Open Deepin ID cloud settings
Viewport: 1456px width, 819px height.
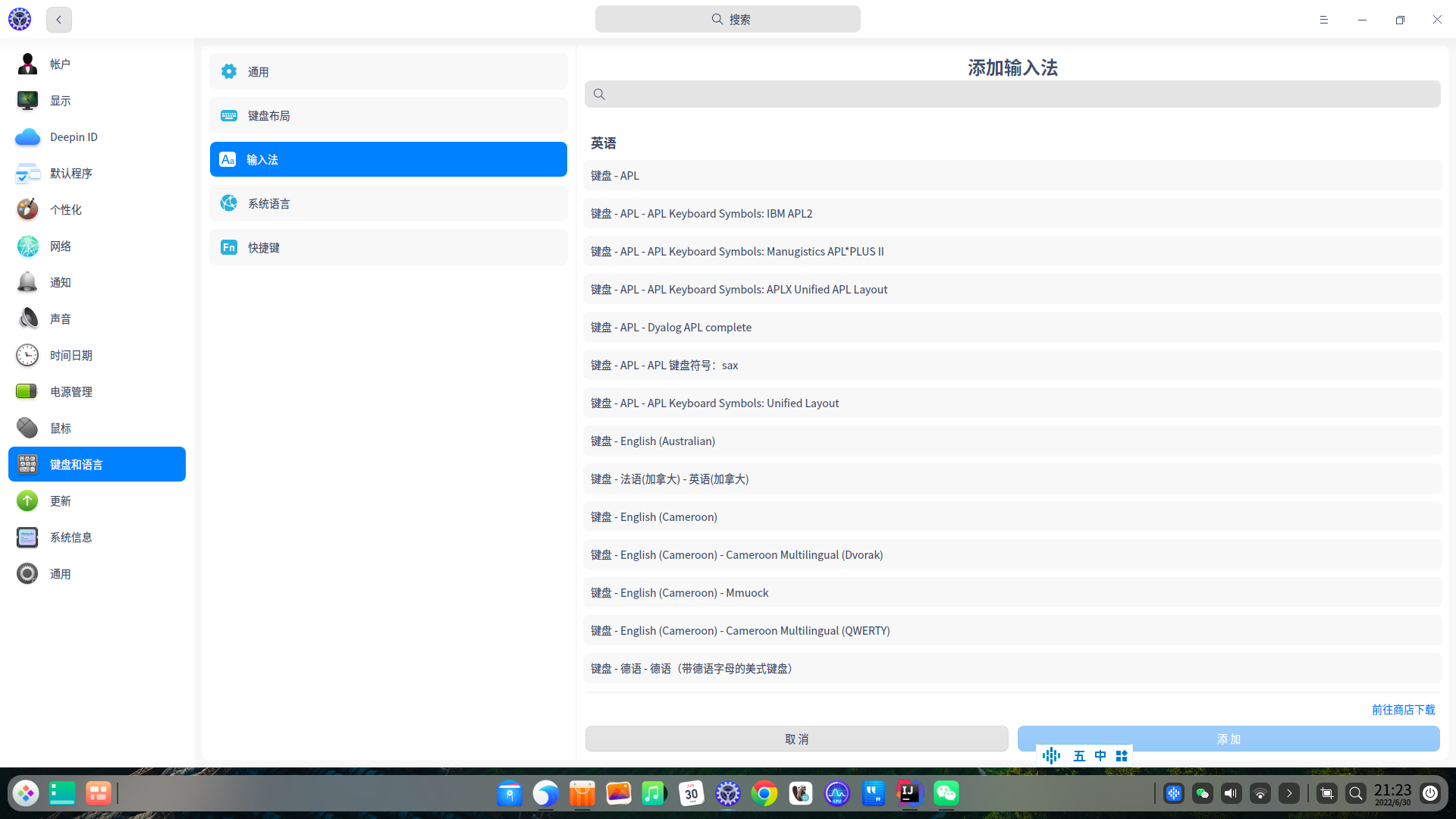pyautogui.click(x=74, y=137)
